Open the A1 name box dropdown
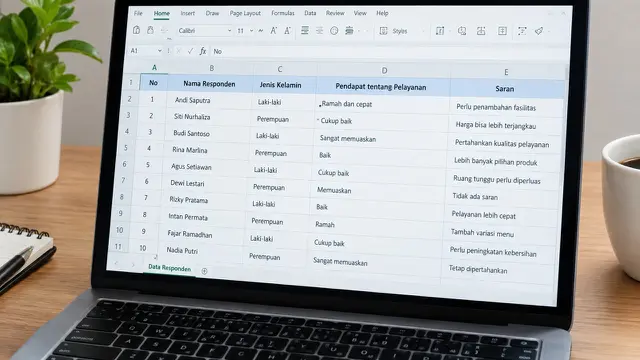The width and height of the screenshot is (640, 360). click(160, 51)
